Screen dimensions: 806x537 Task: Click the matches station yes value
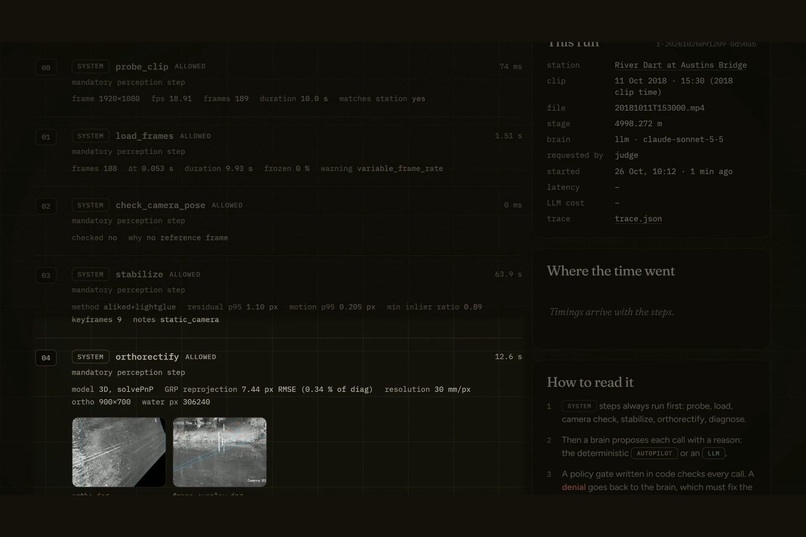[x=382, y=99]
